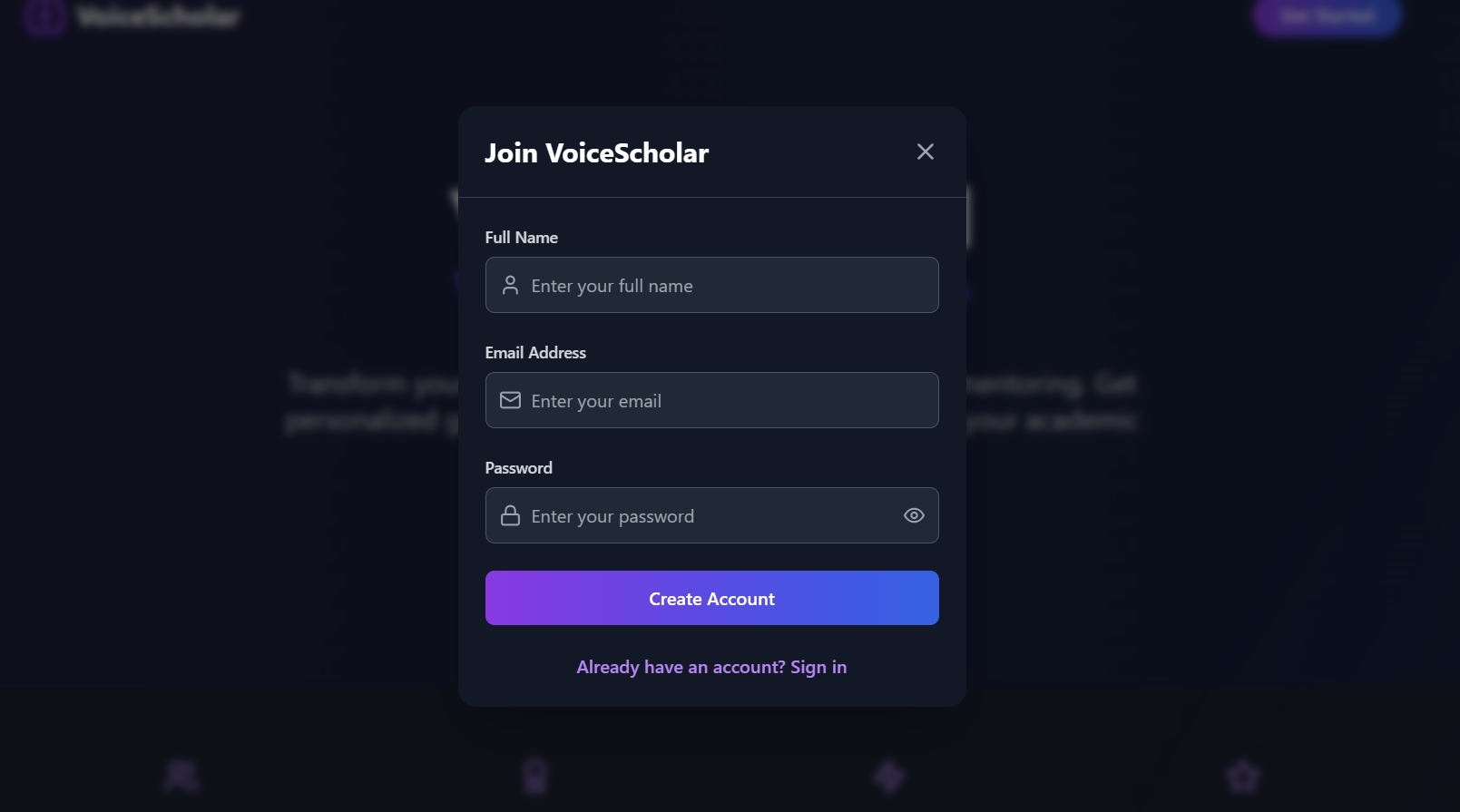Open the Already have an account? Sign in link
The image size is (1460, 812).
coord(711,667)
